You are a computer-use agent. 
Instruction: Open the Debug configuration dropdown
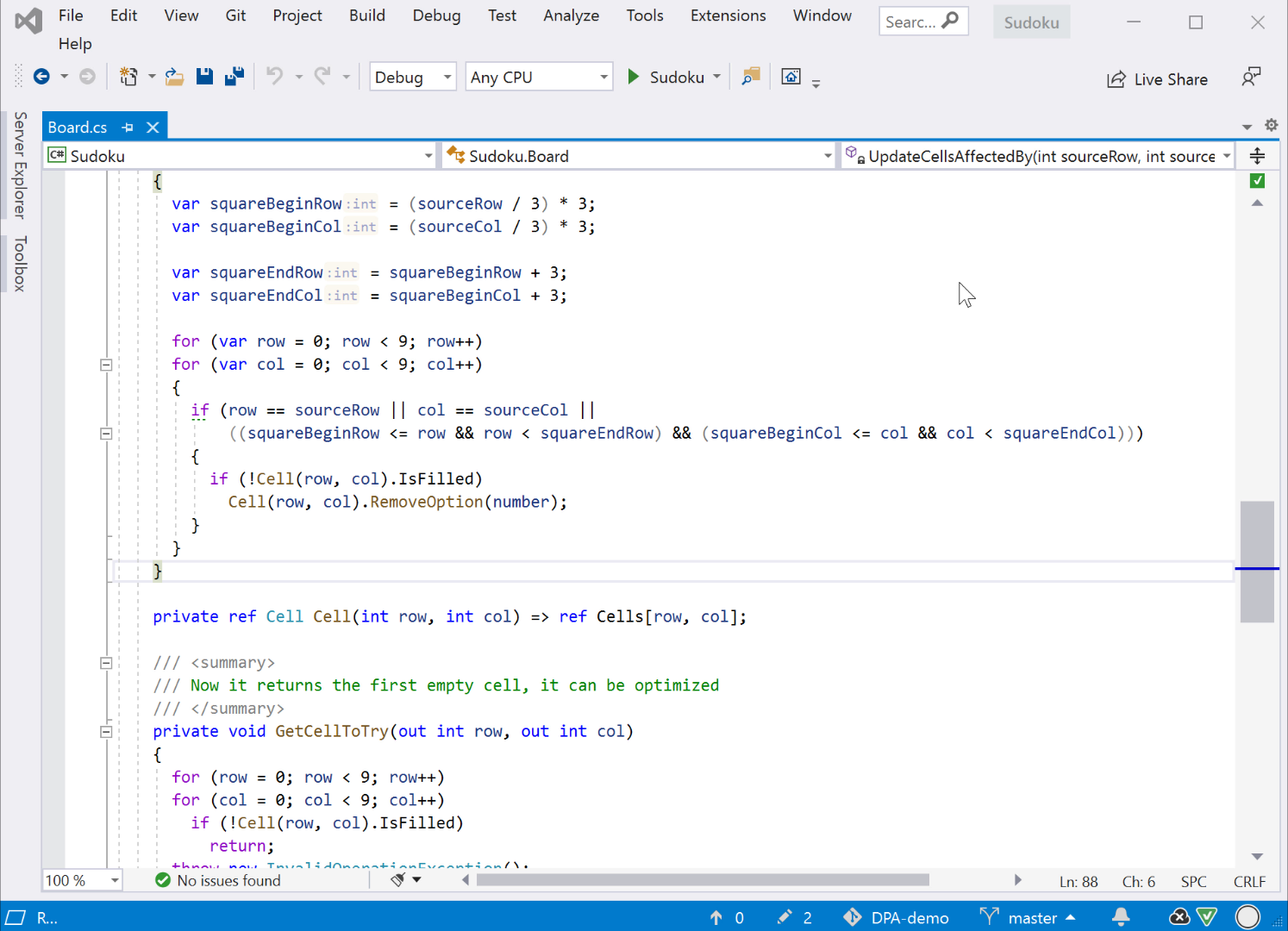(x=412, y=77)
